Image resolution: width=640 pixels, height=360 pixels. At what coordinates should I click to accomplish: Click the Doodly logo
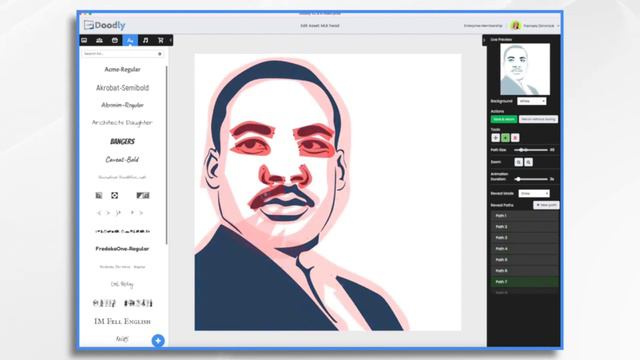(x=105, y=25)
